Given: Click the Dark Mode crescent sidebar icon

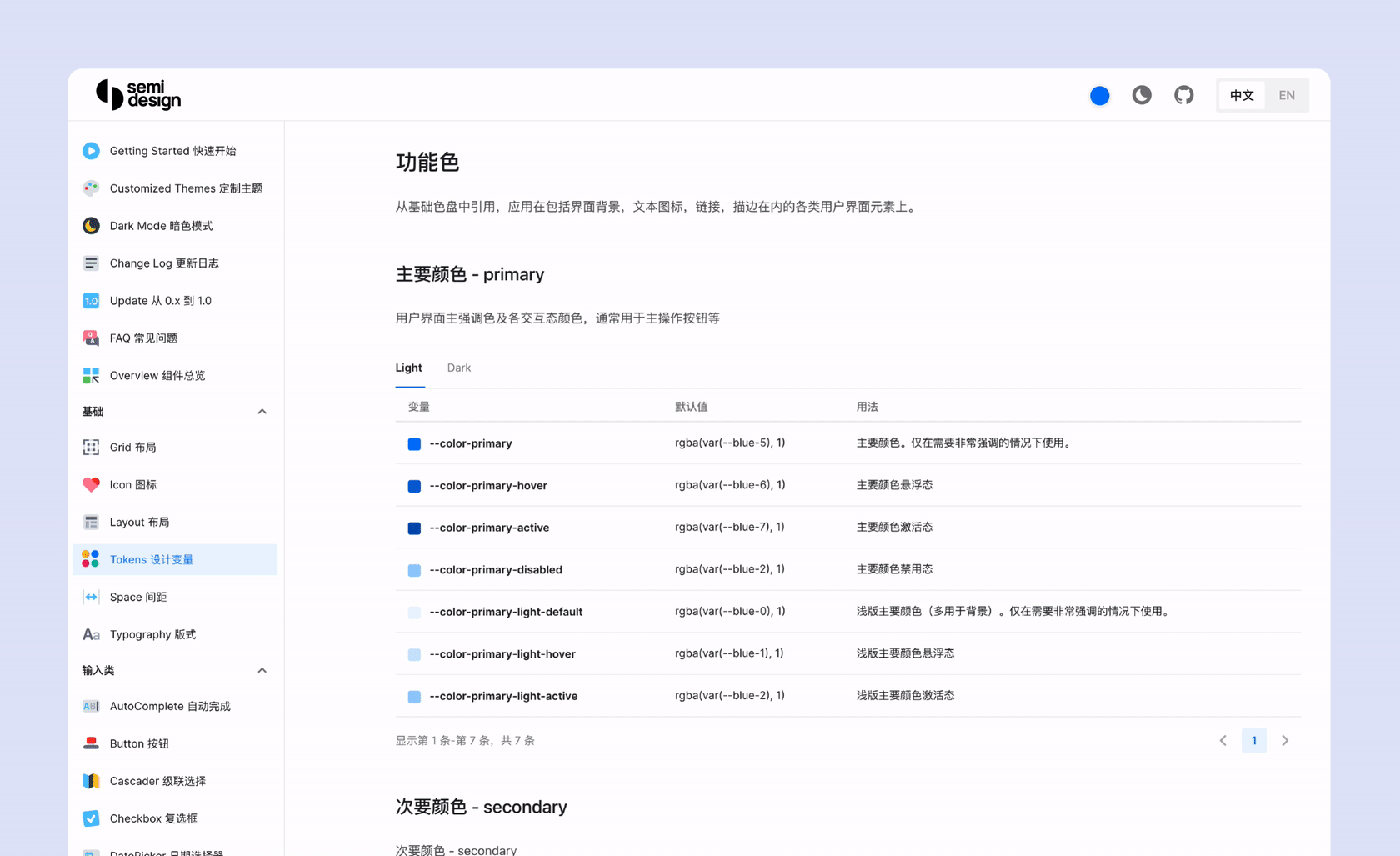Looking at the screenshot, I should [x=91, y=226].
